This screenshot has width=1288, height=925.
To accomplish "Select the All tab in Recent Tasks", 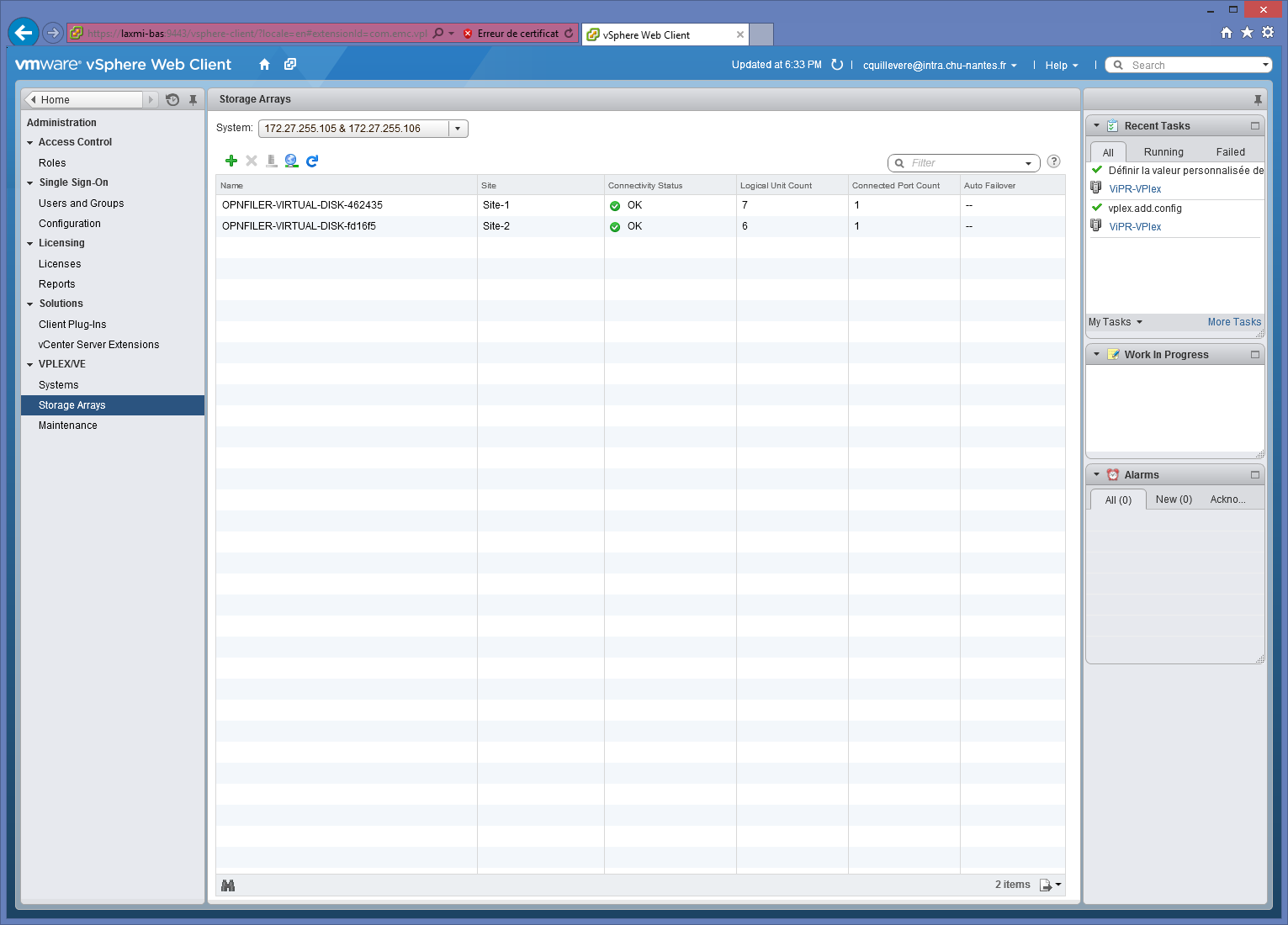I will 1108,152.
